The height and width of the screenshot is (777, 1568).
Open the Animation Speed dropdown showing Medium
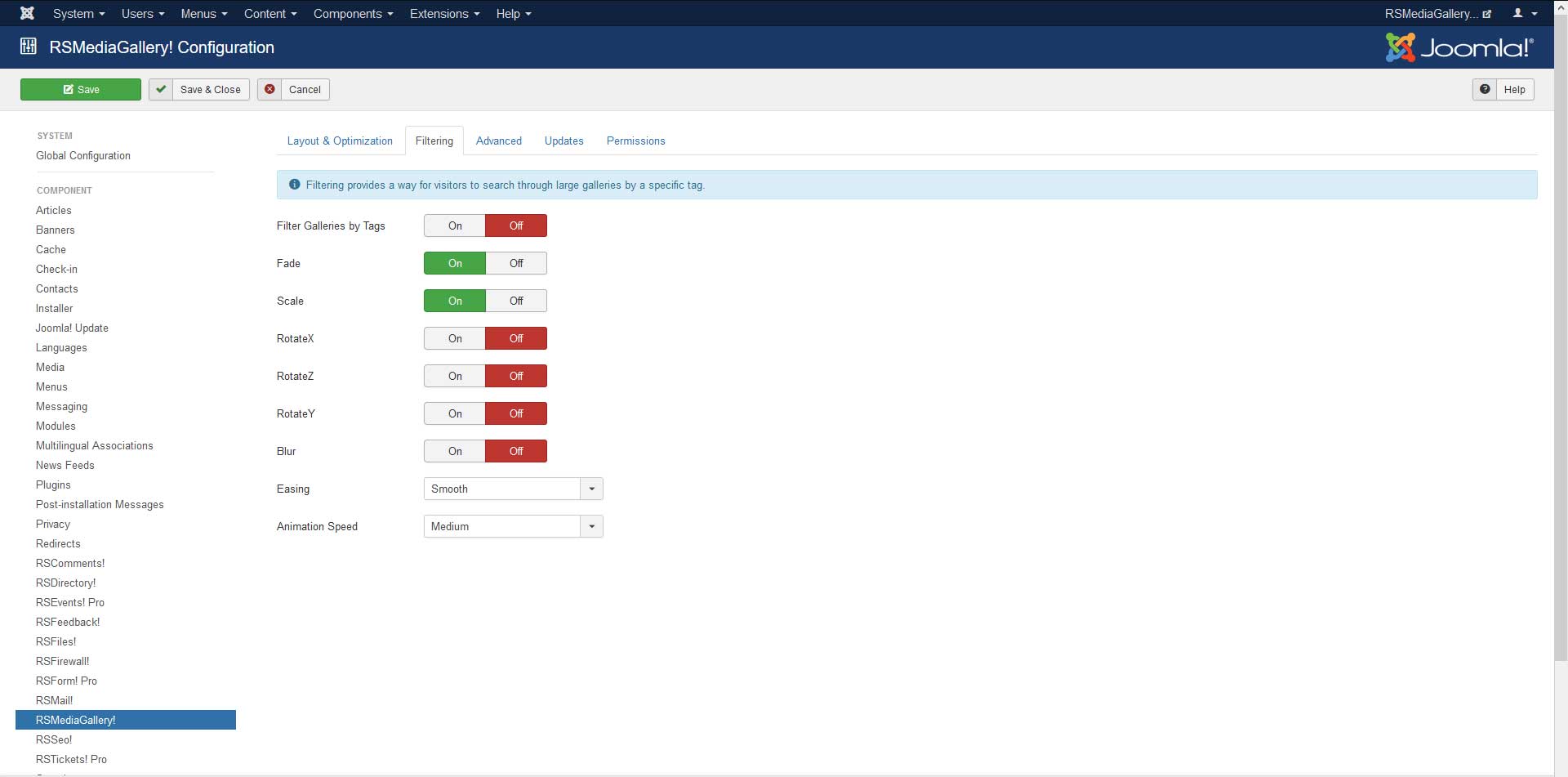point(513,526)
